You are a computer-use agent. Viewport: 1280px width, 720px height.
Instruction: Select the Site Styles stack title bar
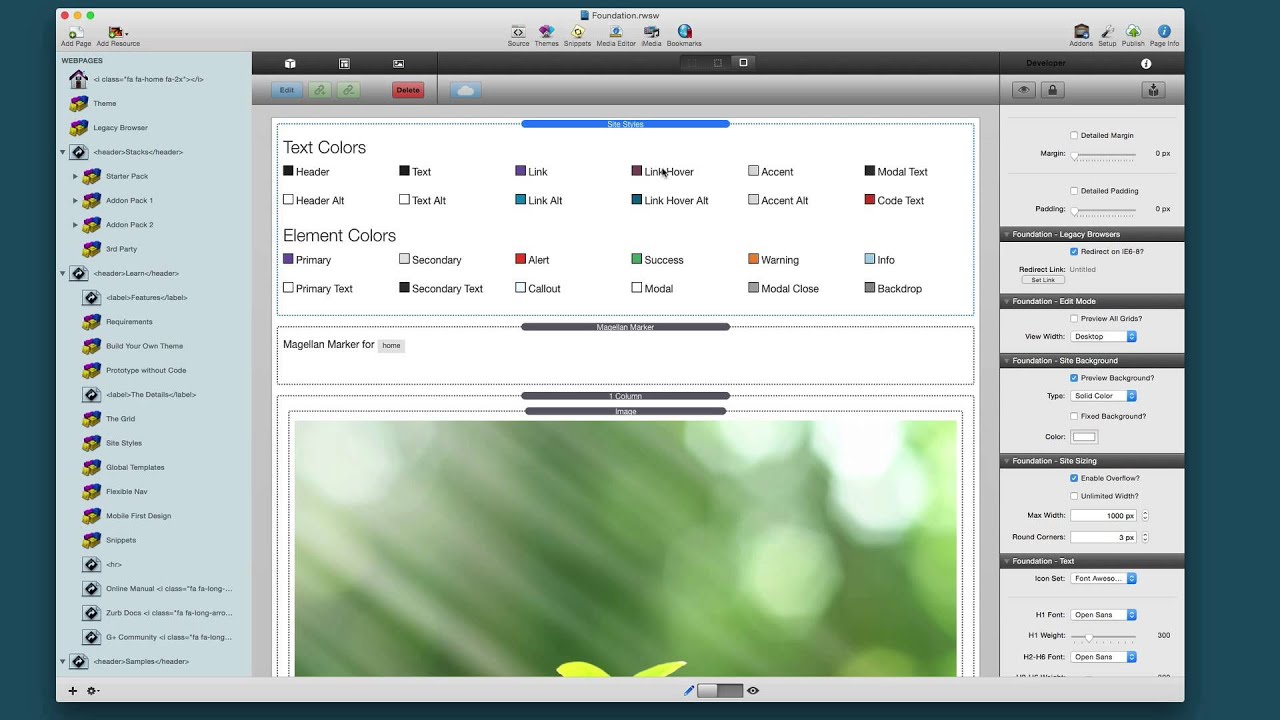(x=625, y=124)
